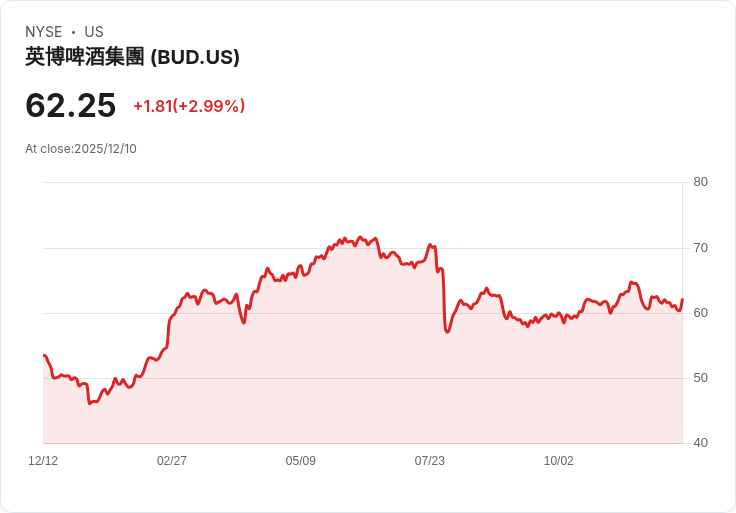Click the 60 y-axis value
The image size is (736, 513).
701,313
